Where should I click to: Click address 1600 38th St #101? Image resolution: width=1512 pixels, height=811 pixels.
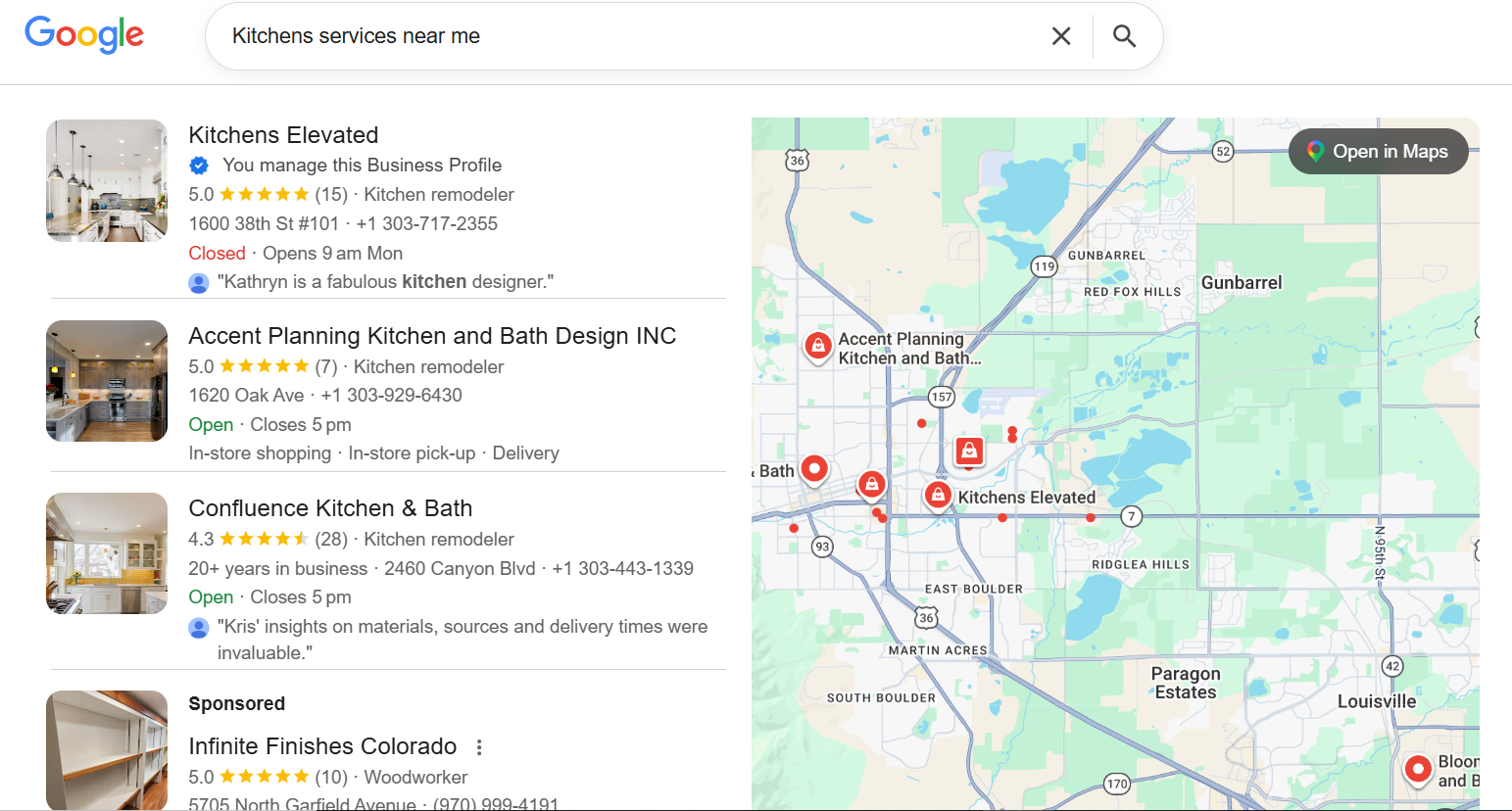click(x=264, y=224)
